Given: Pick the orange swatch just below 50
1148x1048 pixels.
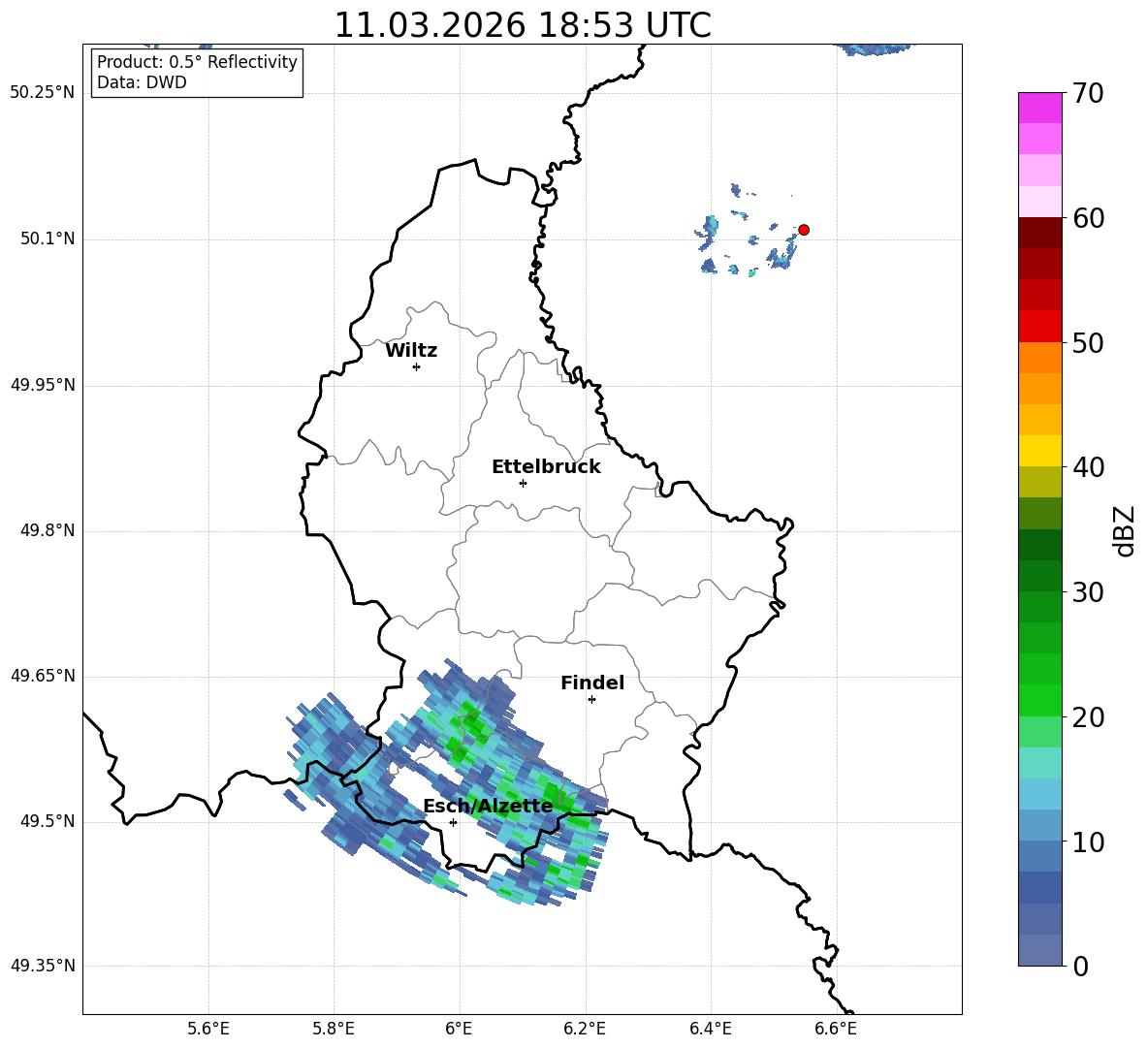Looking at the screenshot, I should [x=1039, y=358].
